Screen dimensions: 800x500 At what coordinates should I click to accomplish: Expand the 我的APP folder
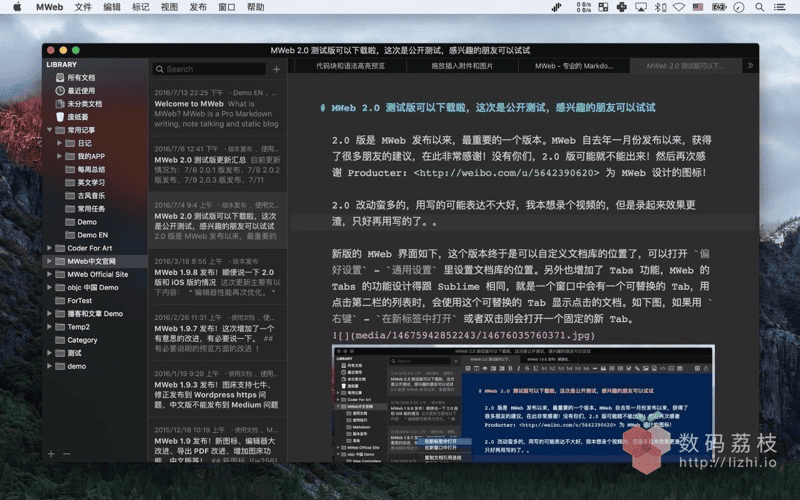click(x=59, y=156)
